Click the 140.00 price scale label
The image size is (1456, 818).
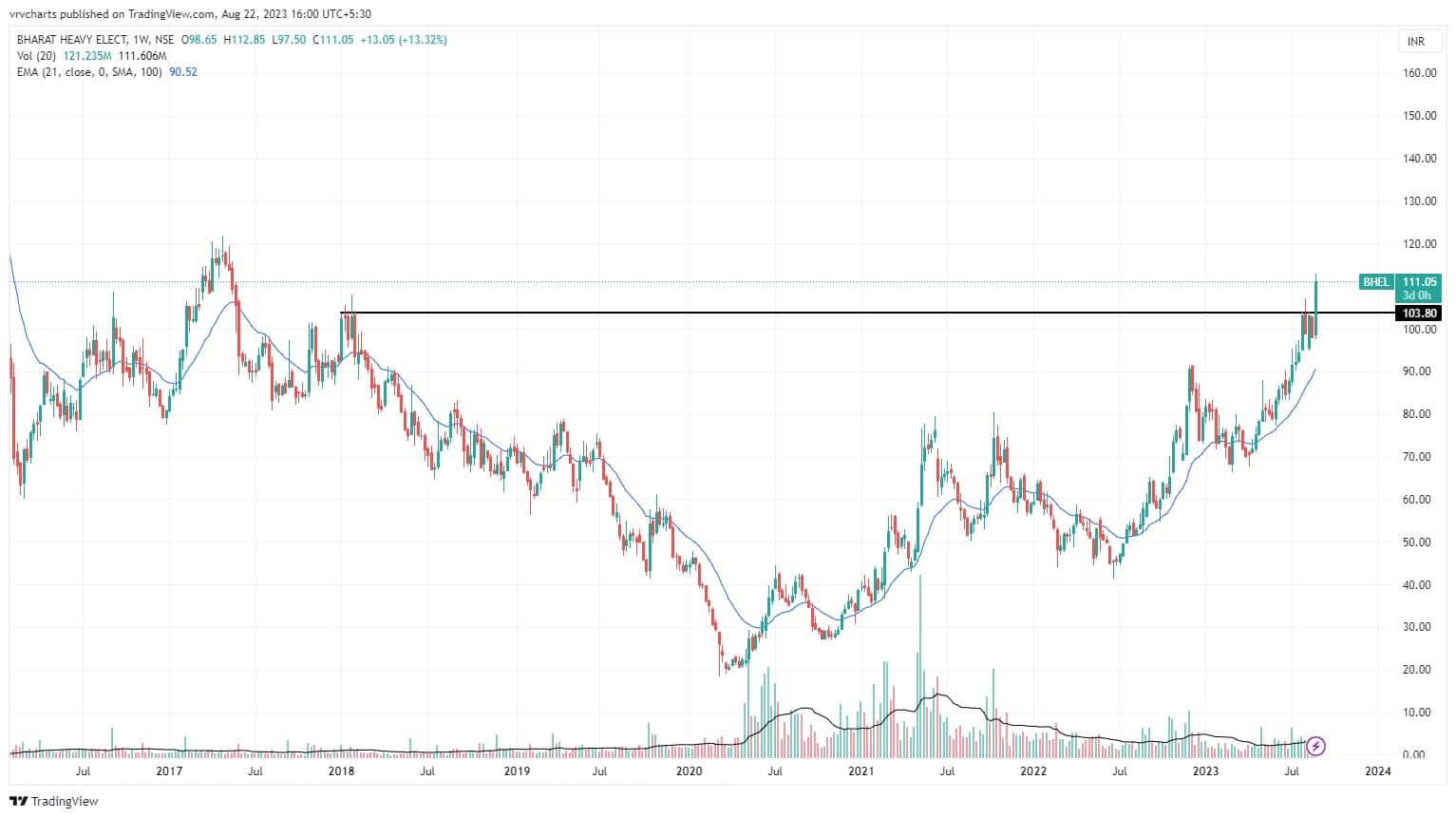[x=1419, y=159]
